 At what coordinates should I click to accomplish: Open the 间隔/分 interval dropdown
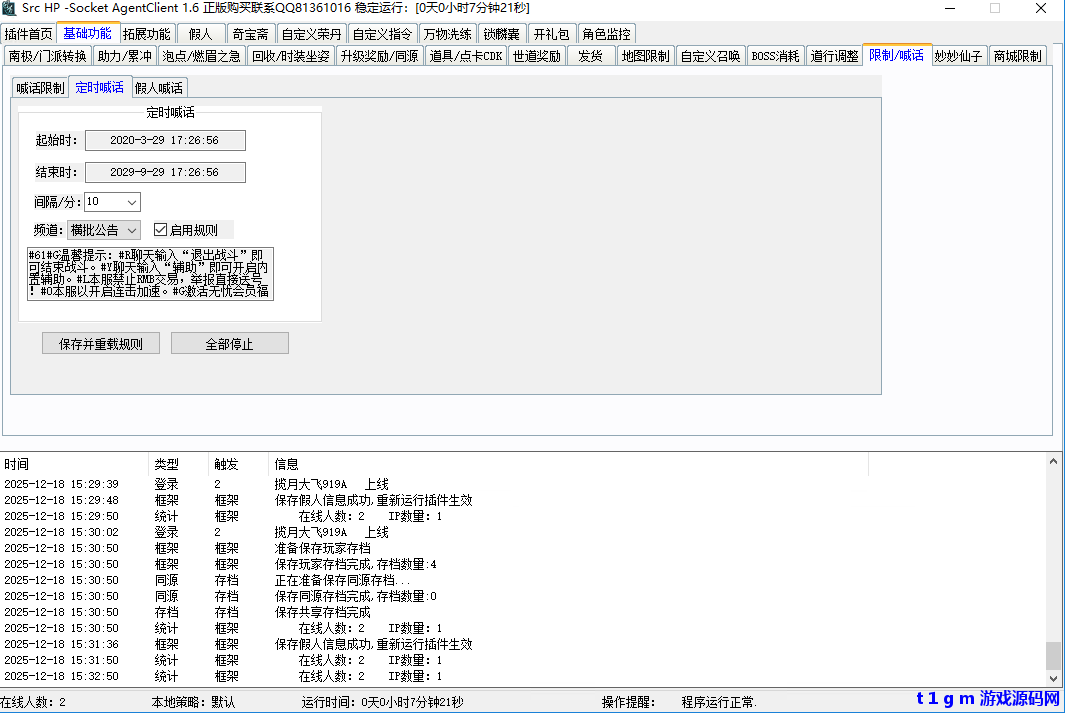(129, 200)
